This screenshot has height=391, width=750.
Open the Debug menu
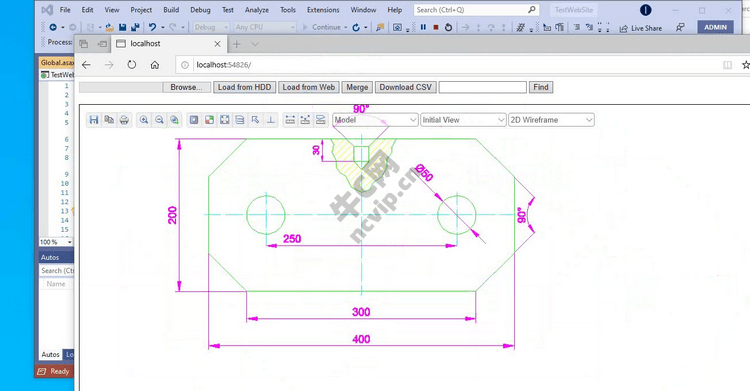(200, 10)
